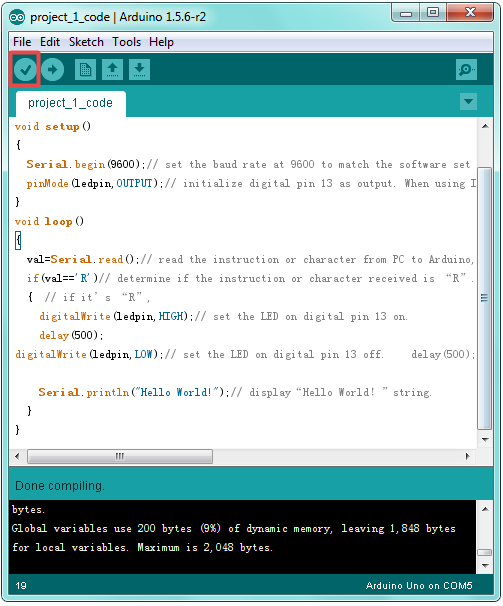Click 'Arduino Uno on COM5' in the status bar
This screenshot has width=503, height=606.
pyautogui.click(x=419, y=586)
